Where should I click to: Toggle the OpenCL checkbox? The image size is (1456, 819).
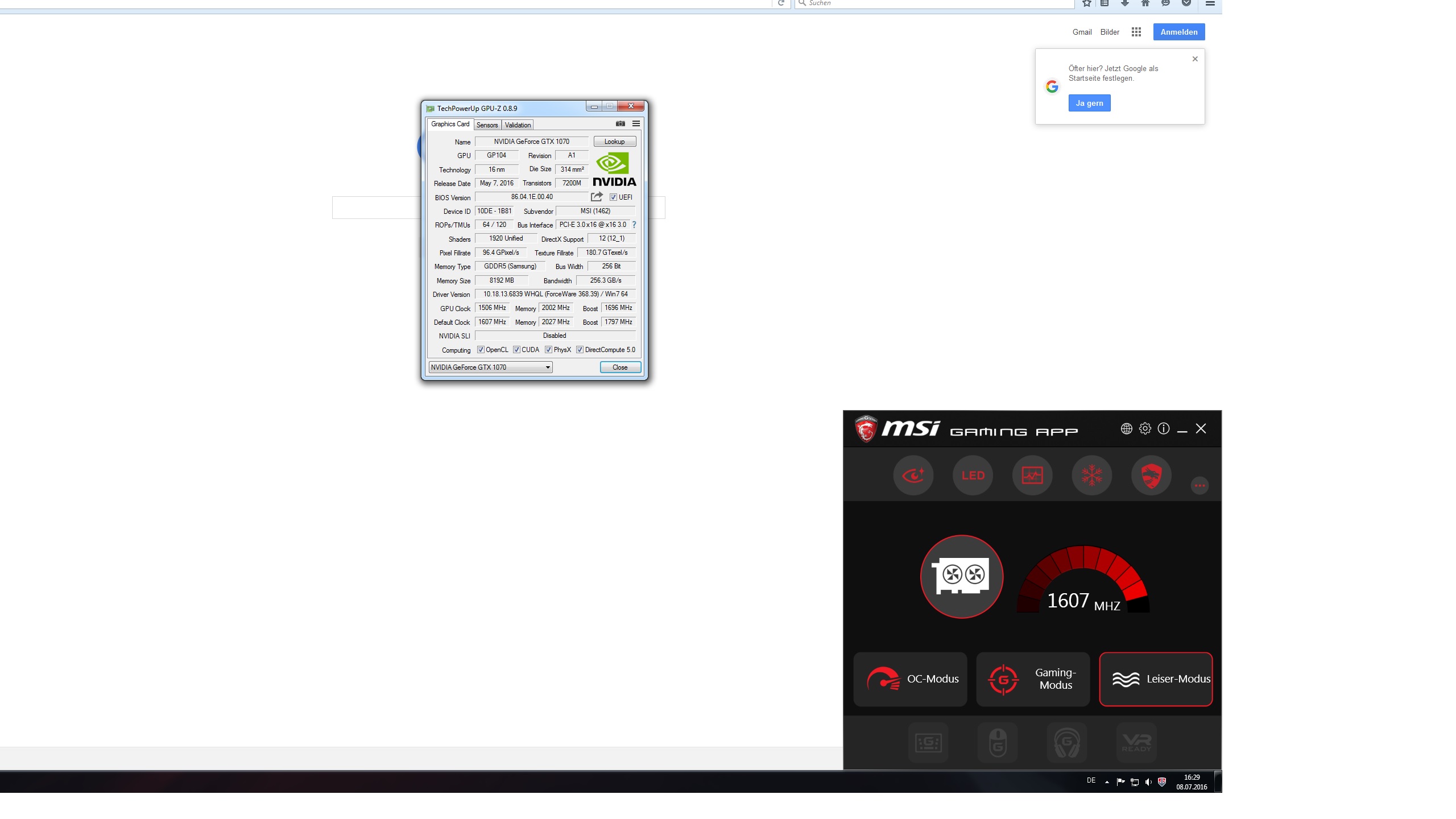pos(481,350)
